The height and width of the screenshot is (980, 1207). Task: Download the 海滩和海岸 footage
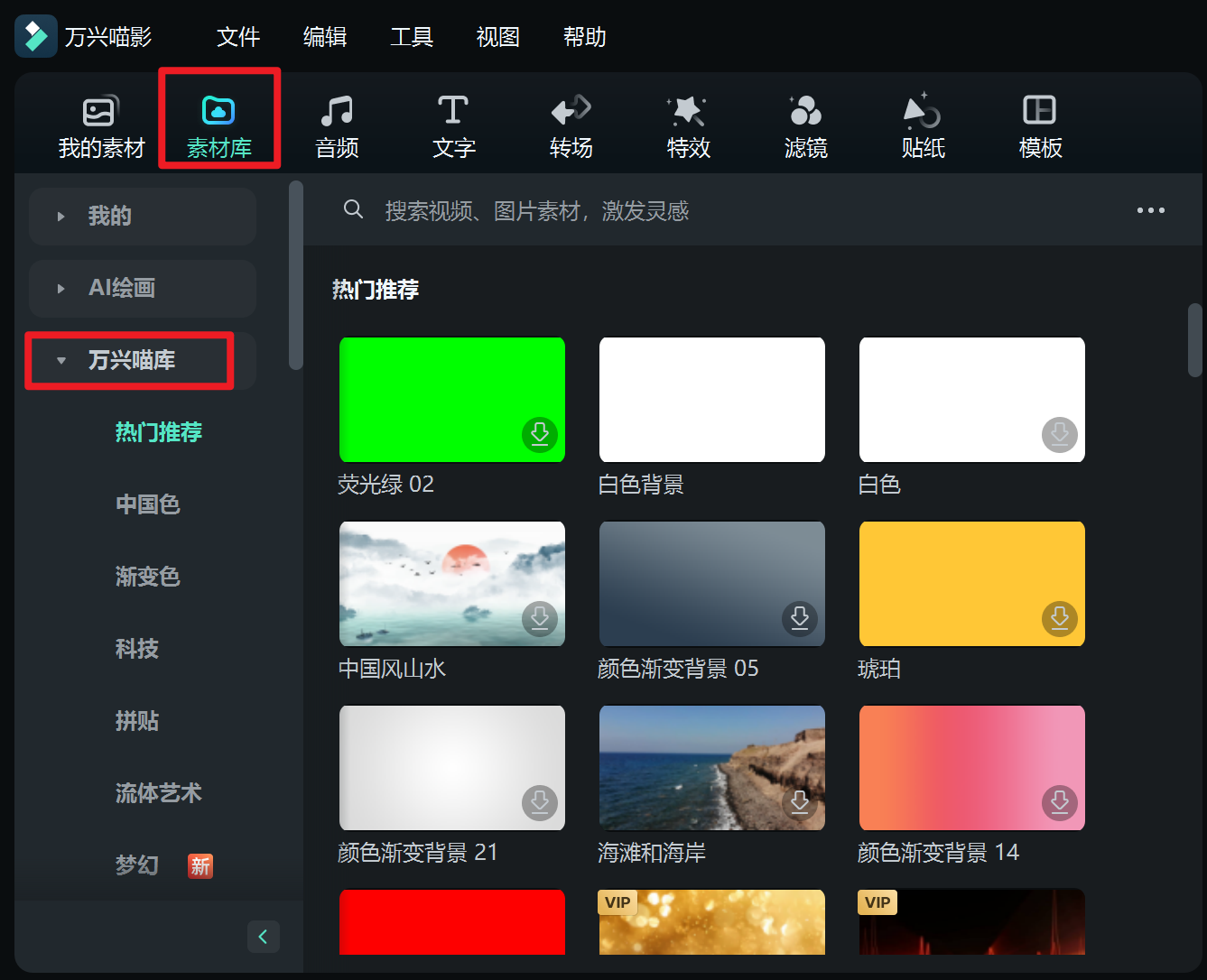(800, 803)
